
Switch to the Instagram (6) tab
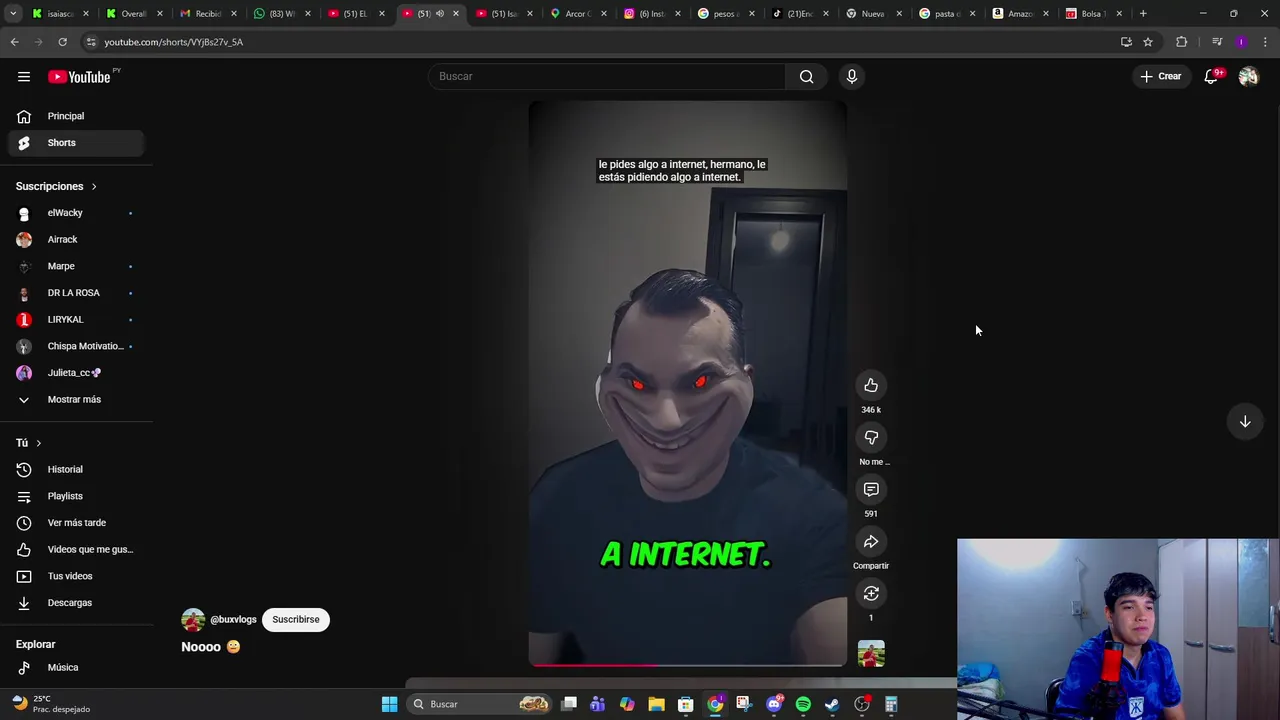(651, 14)
